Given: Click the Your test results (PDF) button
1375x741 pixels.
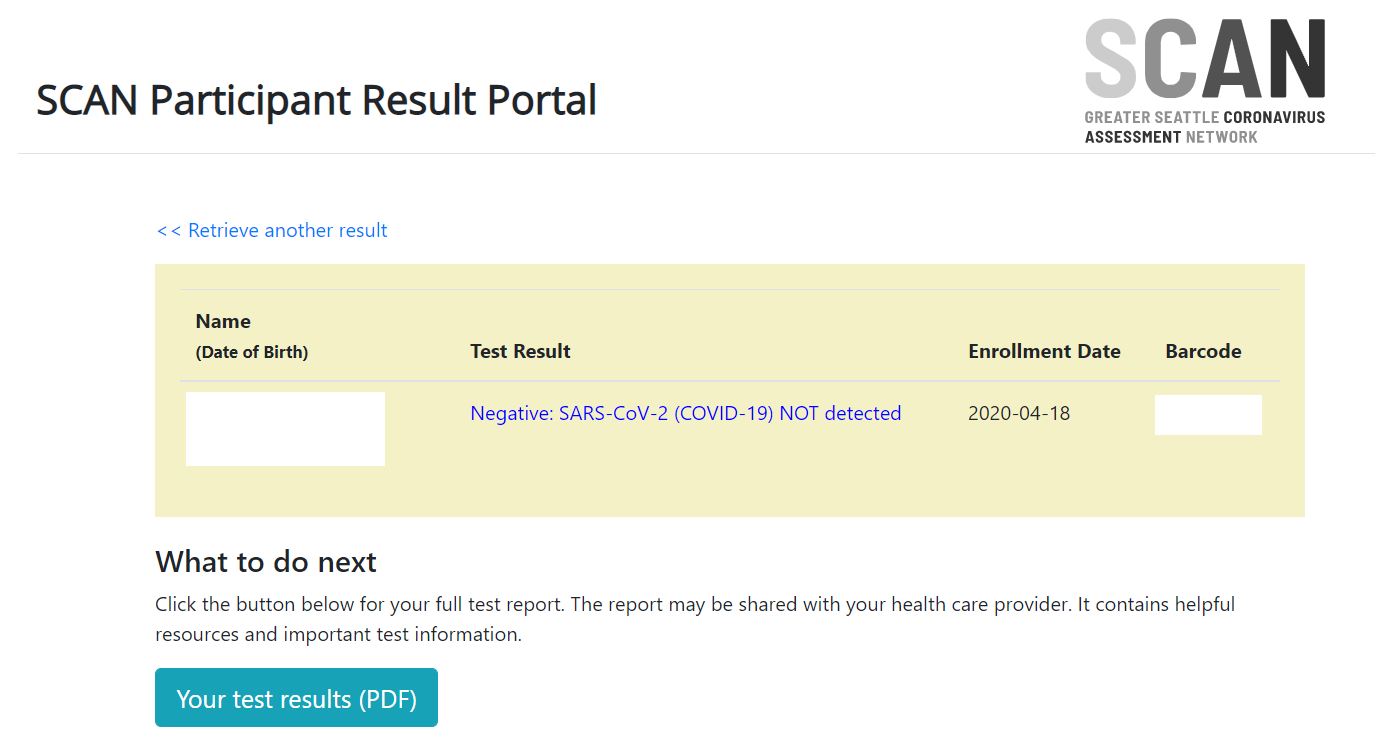Looking at the screenshot, I should click(296, 698).
